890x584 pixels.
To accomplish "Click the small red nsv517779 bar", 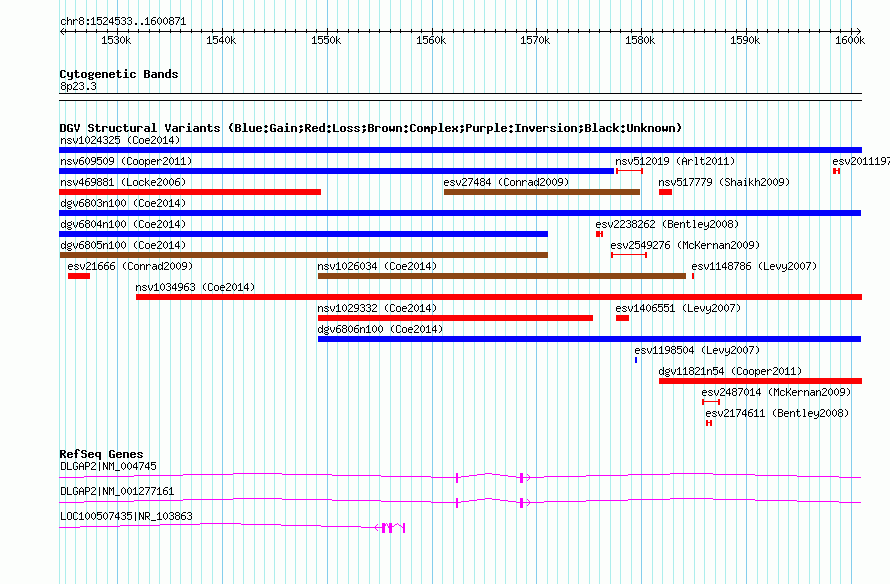I will coord(665,192).
